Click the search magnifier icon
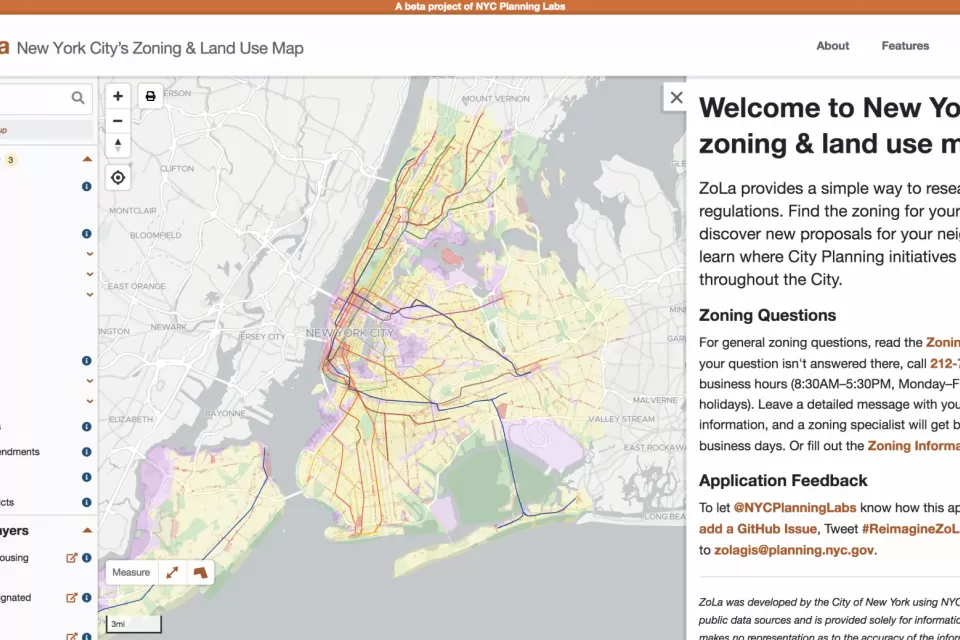Screen dimensions: 960x640 click(78, 98)
